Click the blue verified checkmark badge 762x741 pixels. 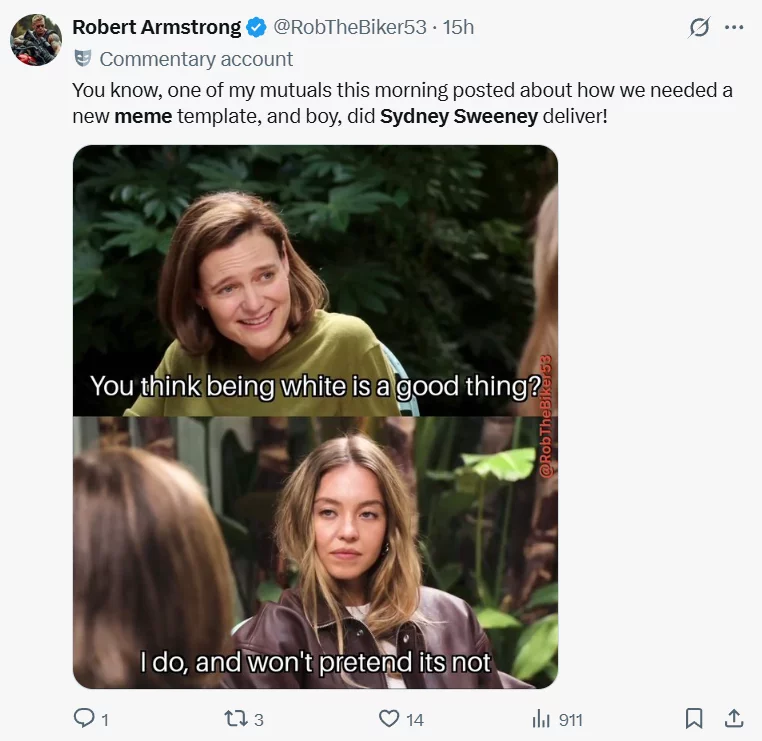click(257, 27)
